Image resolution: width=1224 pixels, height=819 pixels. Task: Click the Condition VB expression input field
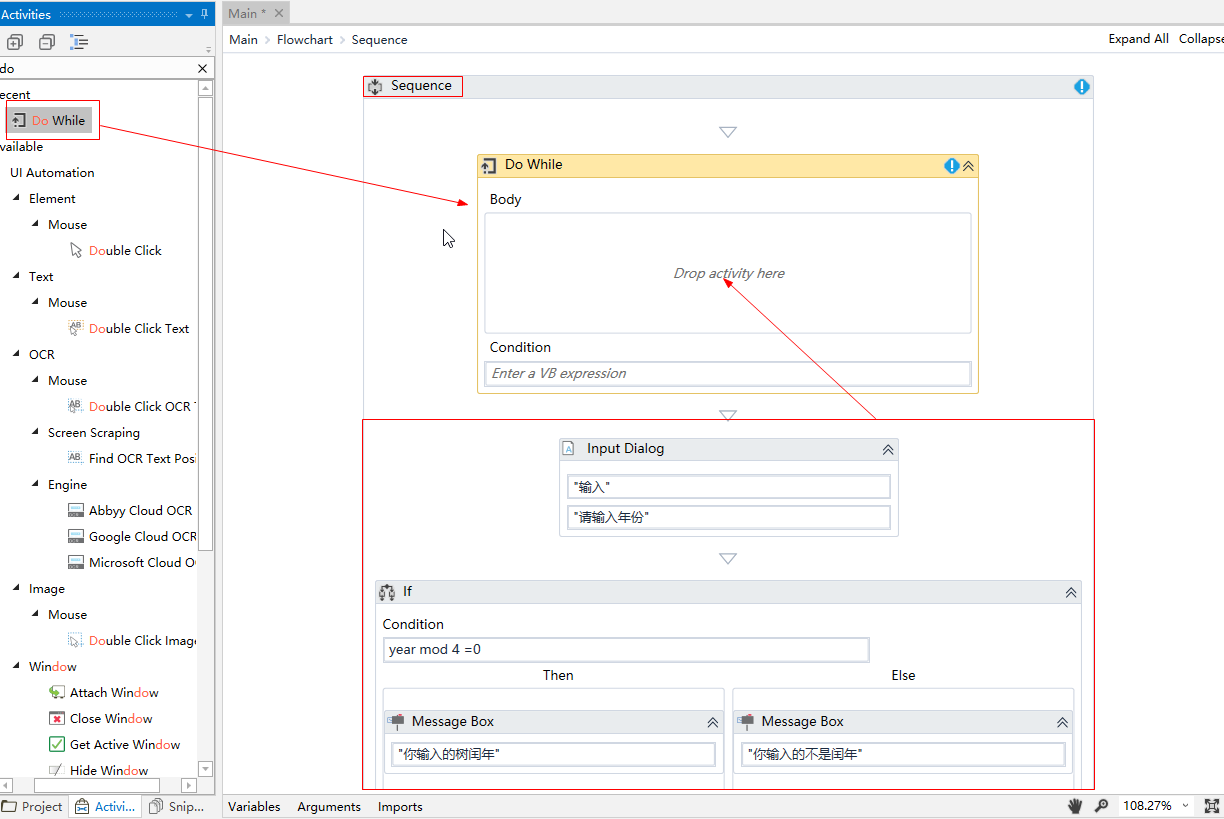(x=727, y=373)
